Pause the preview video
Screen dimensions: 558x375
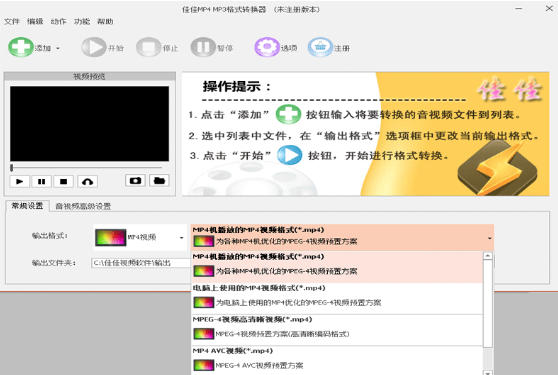(x=42, y=181)
